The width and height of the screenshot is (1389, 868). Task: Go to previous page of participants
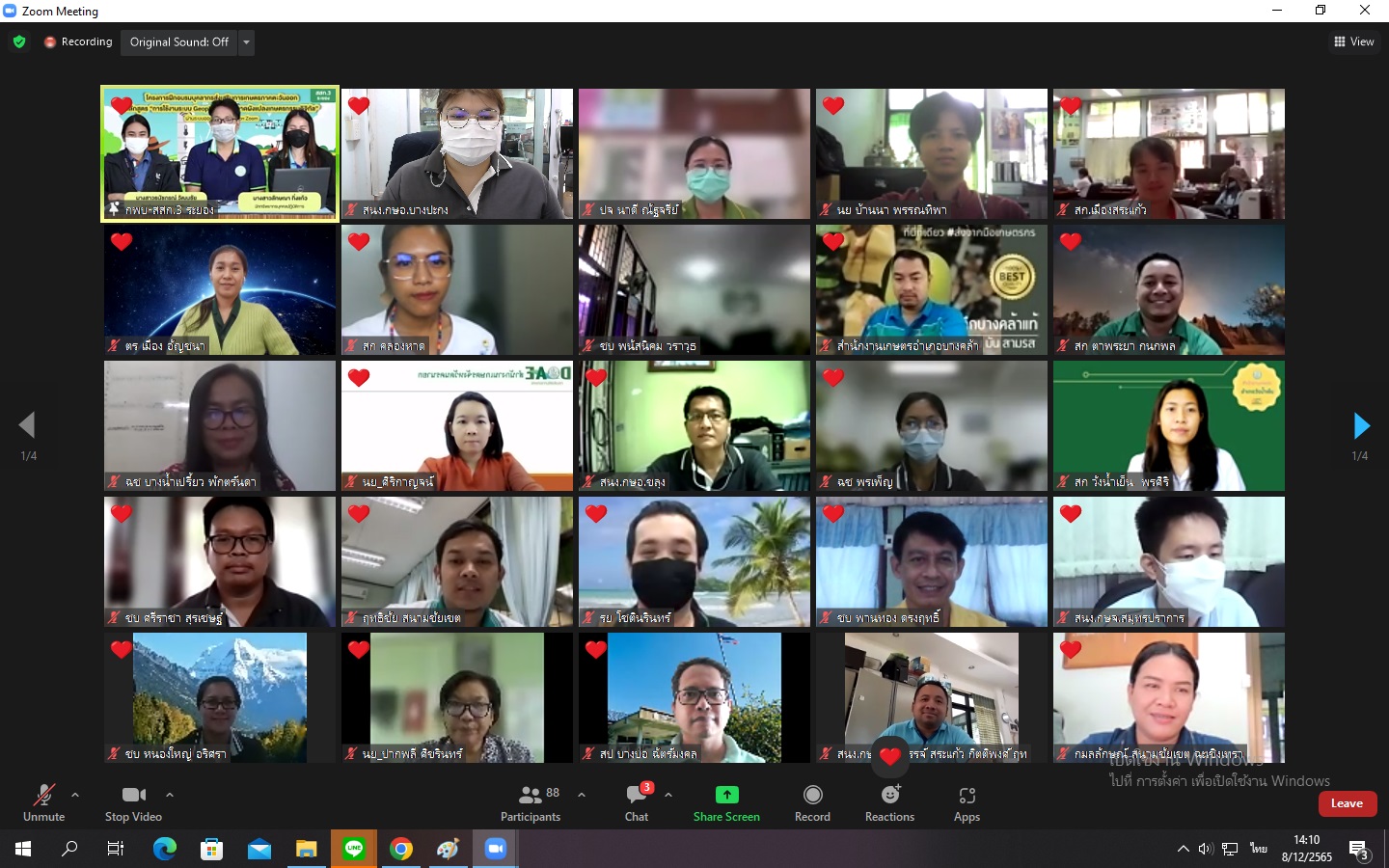point(27,425)
